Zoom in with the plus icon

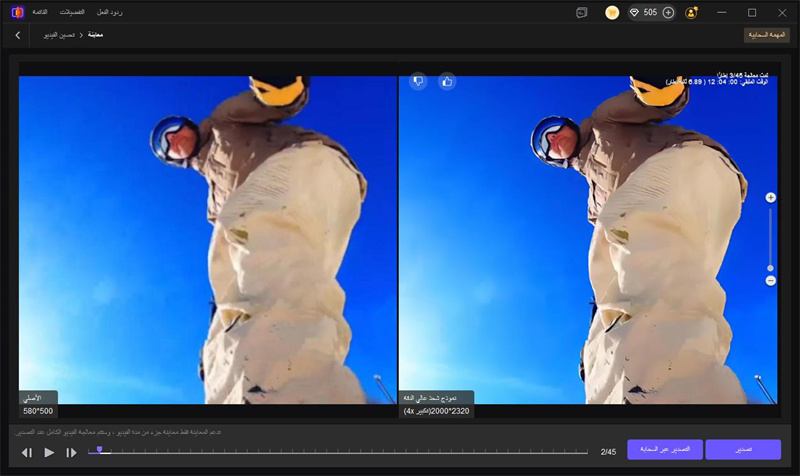(770, 198)
